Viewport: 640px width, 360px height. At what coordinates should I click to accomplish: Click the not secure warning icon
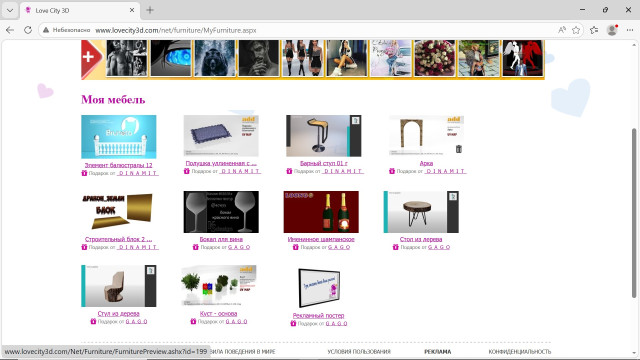pos(46,30)
